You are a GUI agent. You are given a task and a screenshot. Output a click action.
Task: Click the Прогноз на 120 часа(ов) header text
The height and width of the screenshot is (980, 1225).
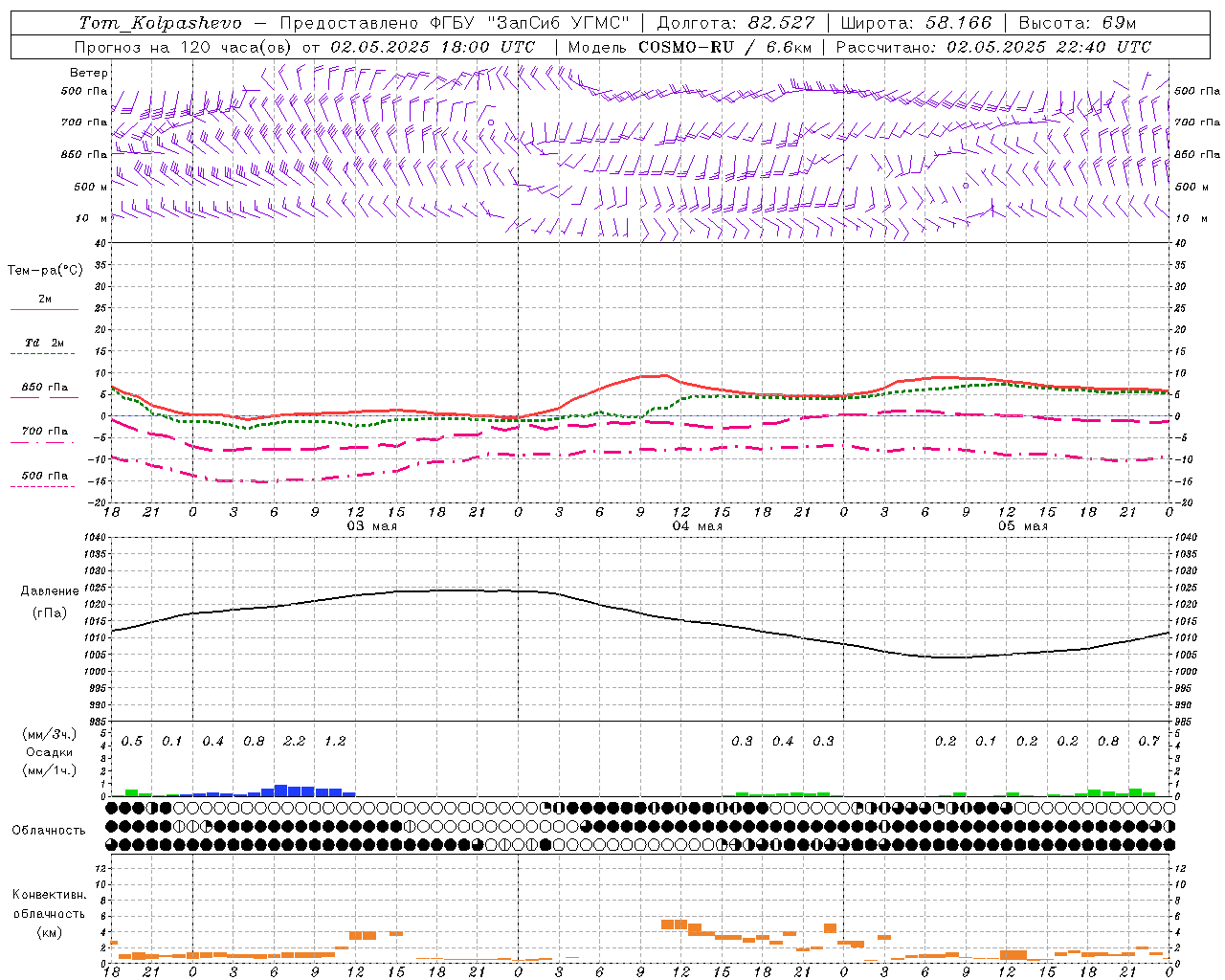pos(185,47)
